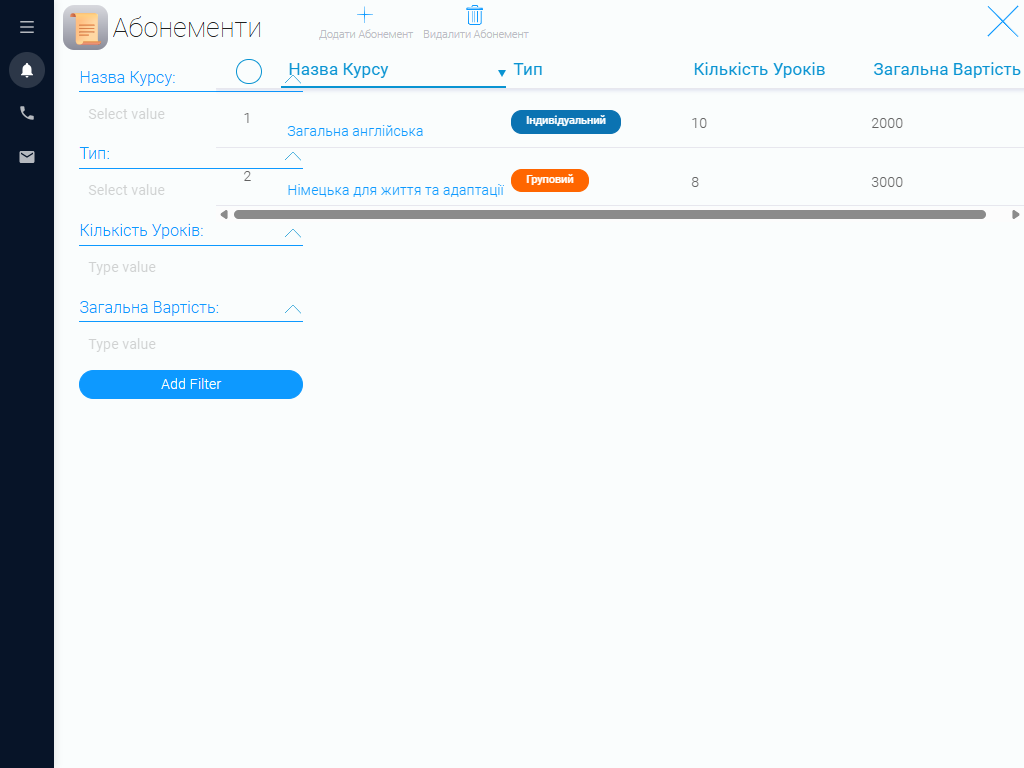Click the Абонементи scroll logo icon
Viewport: 1024px width, 768px height.
tap(86, 27)
